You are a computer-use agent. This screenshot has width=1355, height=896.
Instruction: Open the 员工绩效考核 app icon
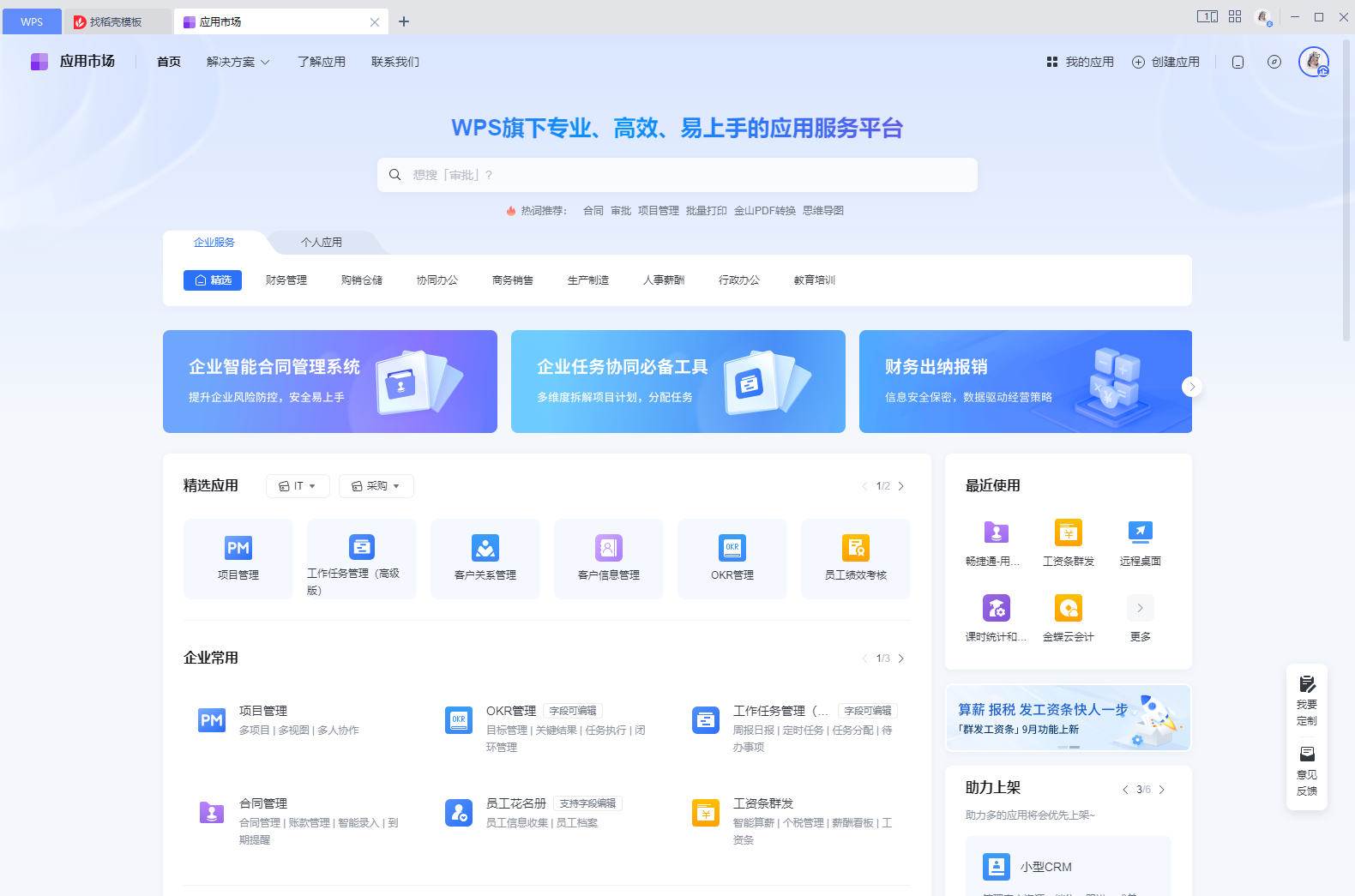[x=856, y=548]
